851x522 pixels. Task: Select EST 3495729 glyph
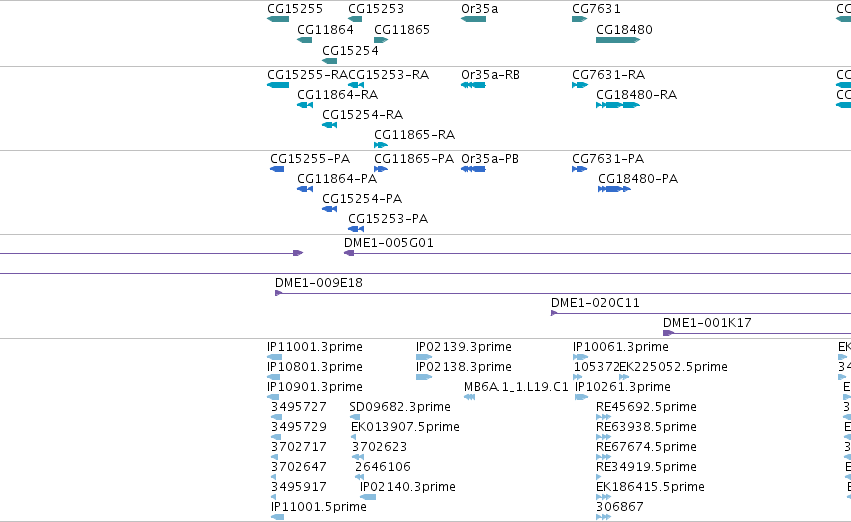[276, 437]
